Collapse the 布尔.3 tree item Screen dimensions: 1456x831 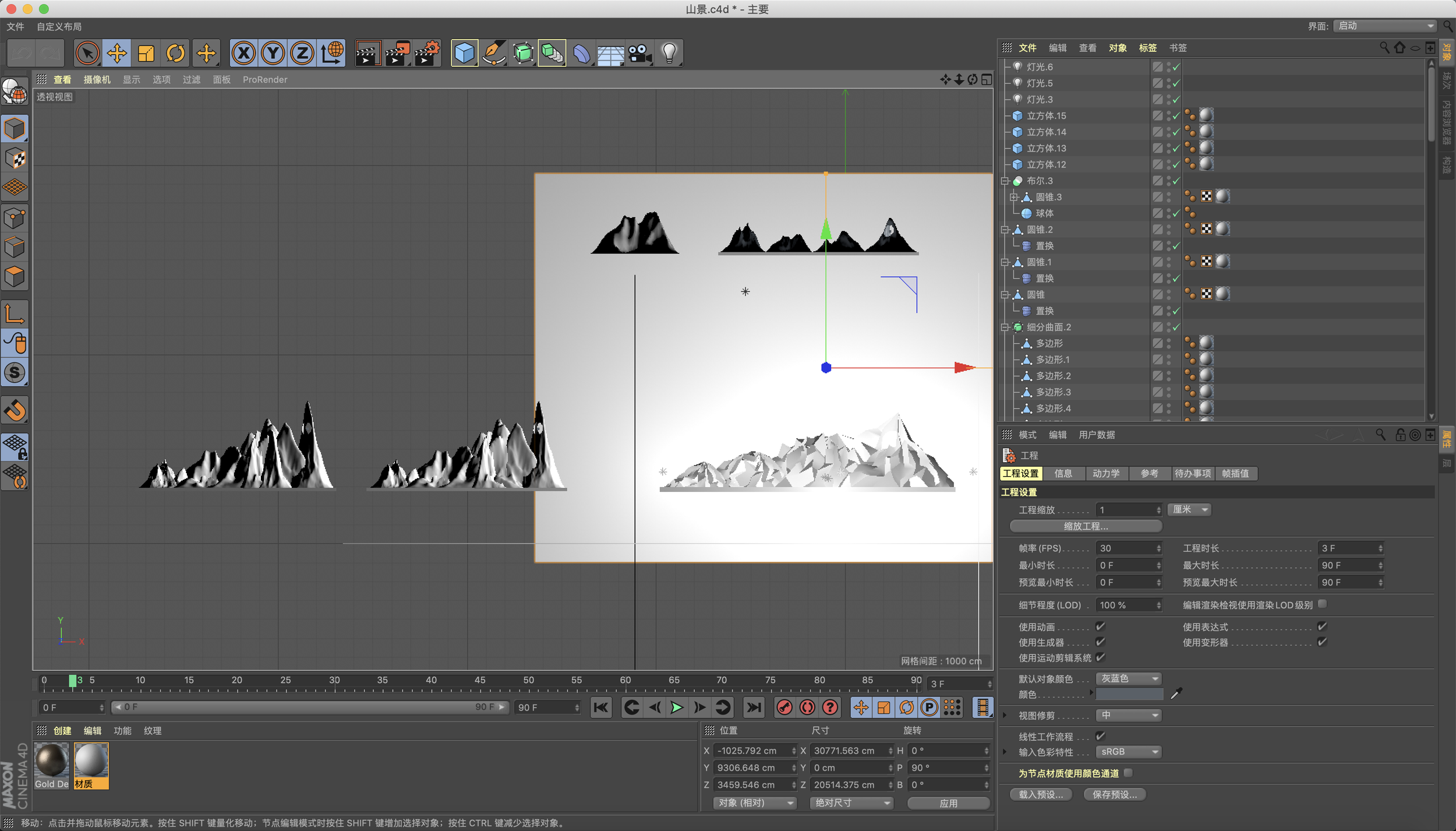1005,181
